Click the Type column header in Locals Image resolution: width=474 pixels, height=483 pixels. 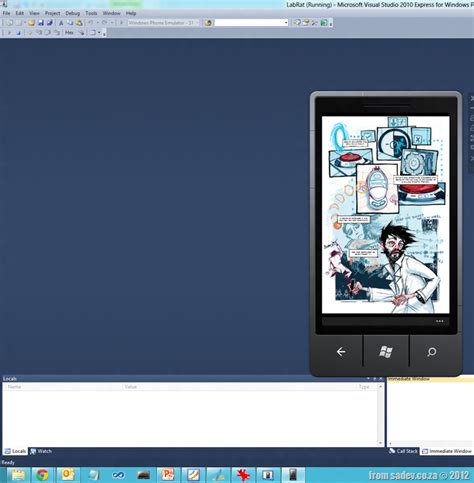(367, 387)
